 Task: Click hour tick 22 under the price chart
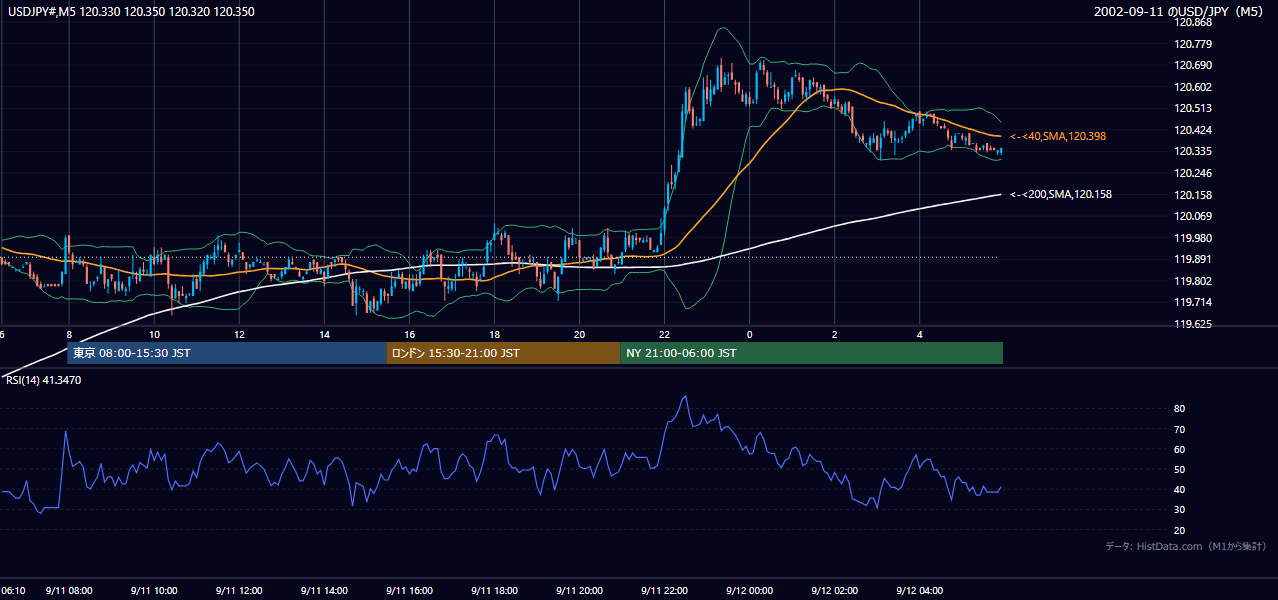(665, 334)
